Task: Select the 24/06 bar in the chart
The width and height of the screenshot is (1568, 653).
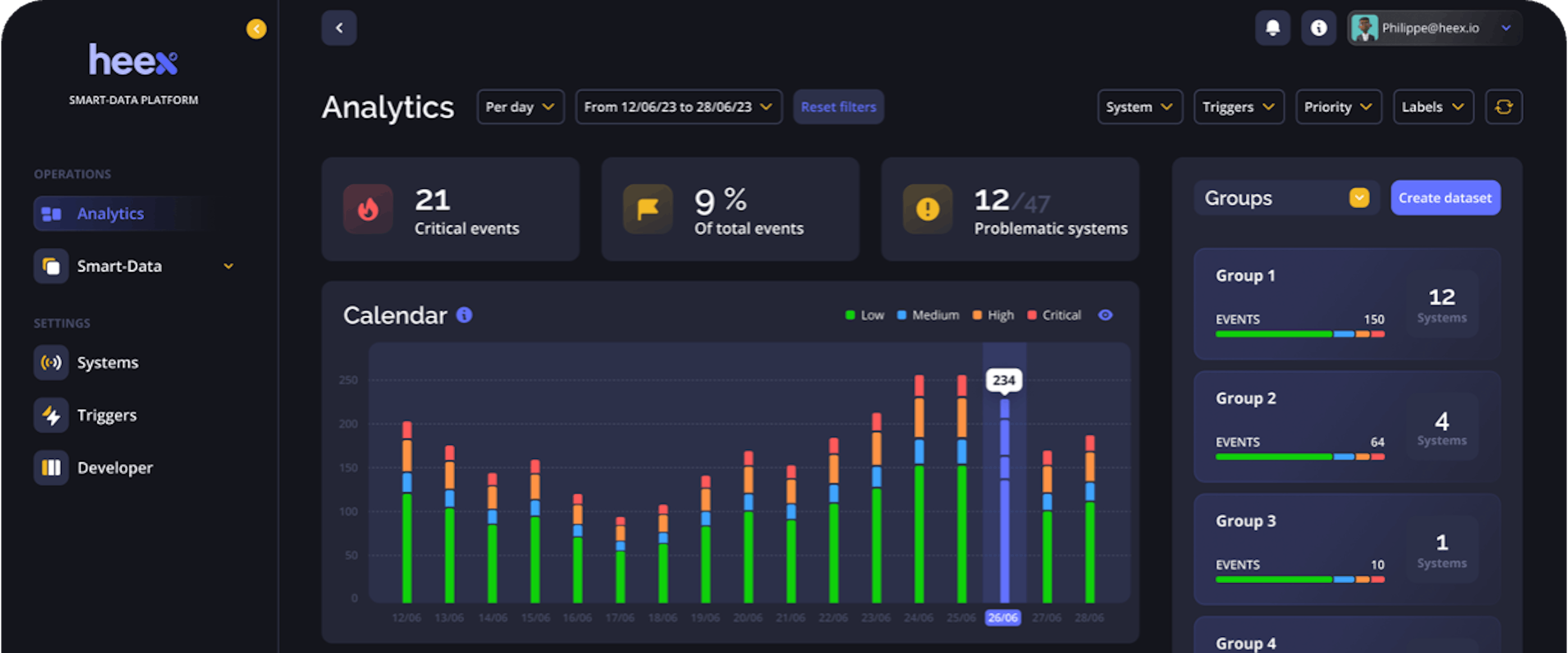Action: 919,489
